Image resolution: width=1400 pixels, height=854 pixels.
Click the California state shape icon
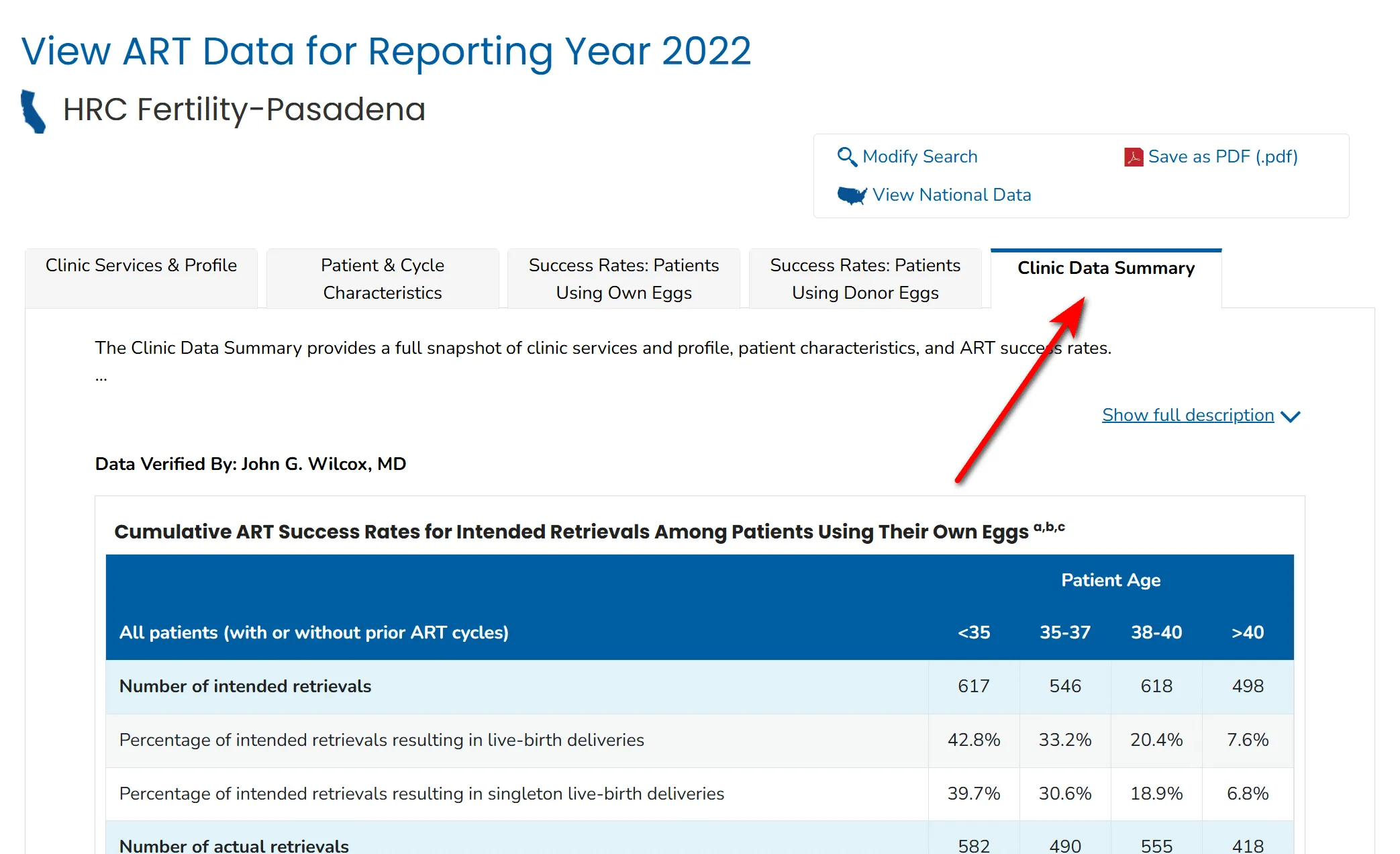tap(33, 111)
